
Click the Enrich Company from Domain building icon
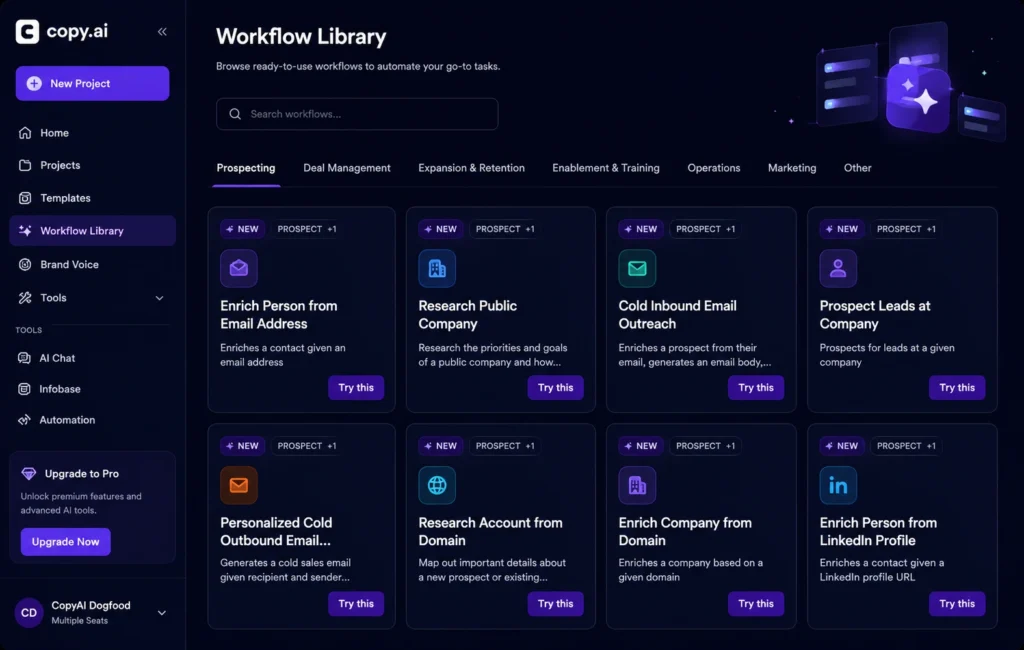click(x=637, y=485)
